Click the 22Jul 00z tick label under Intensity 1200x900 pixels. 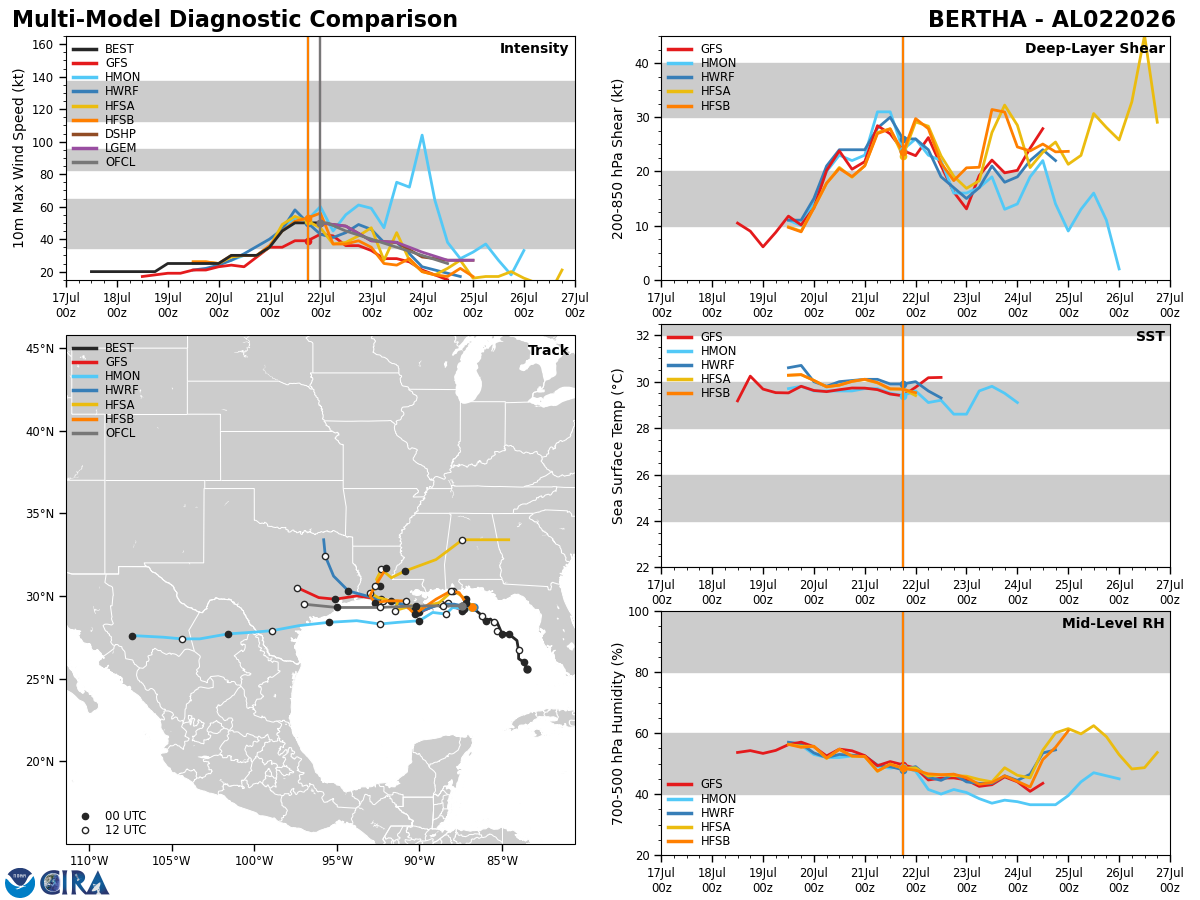point(320,305)
